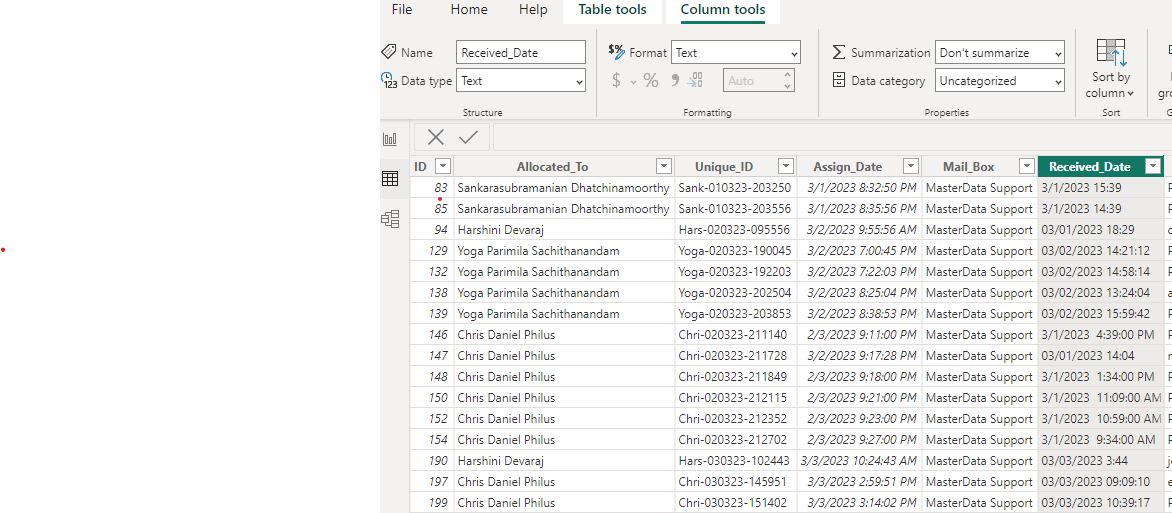The height and width of the screenshot is (513, 1172).
Task: Apply currency format dollar icon
Action: coord(617,81)
